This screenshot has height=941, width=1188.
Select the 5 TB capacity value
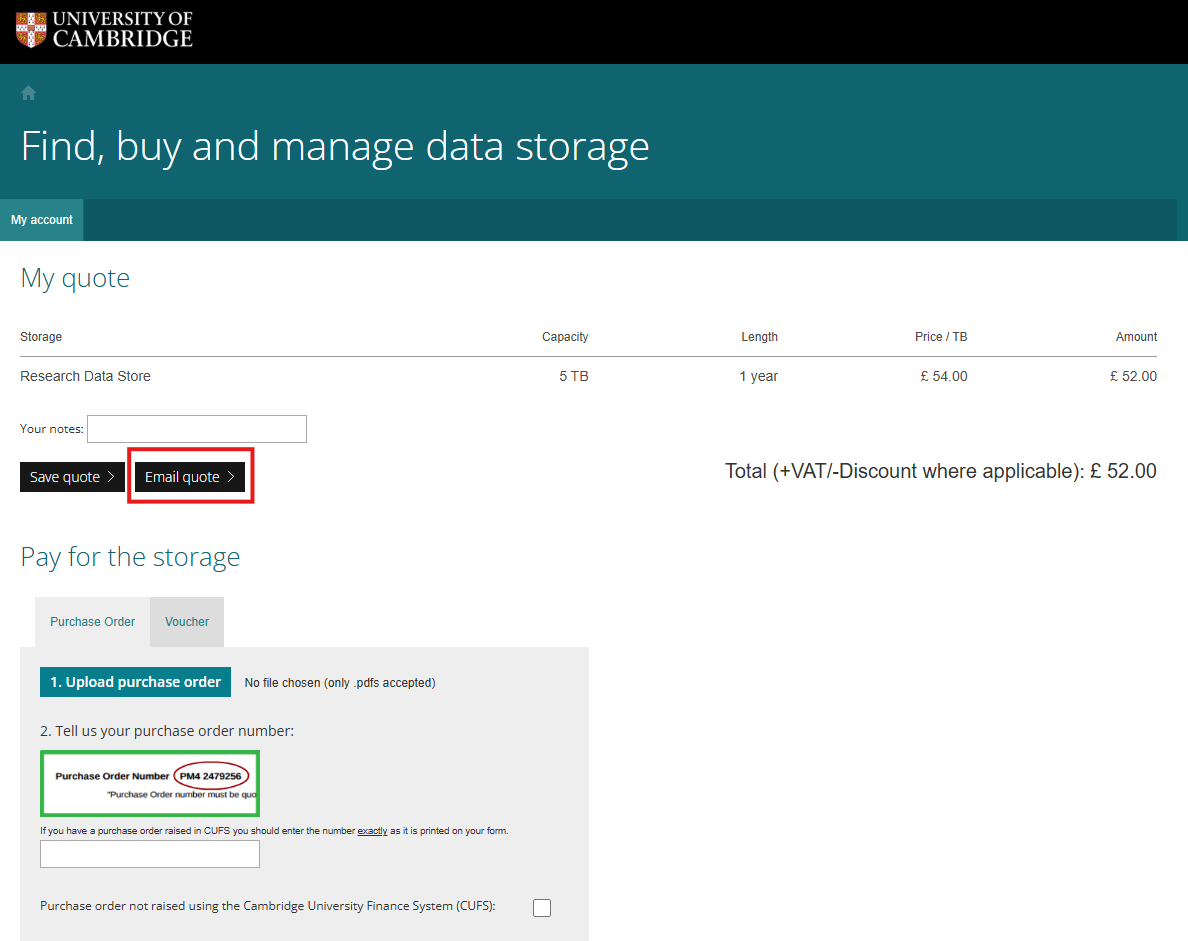pos(574,377)
